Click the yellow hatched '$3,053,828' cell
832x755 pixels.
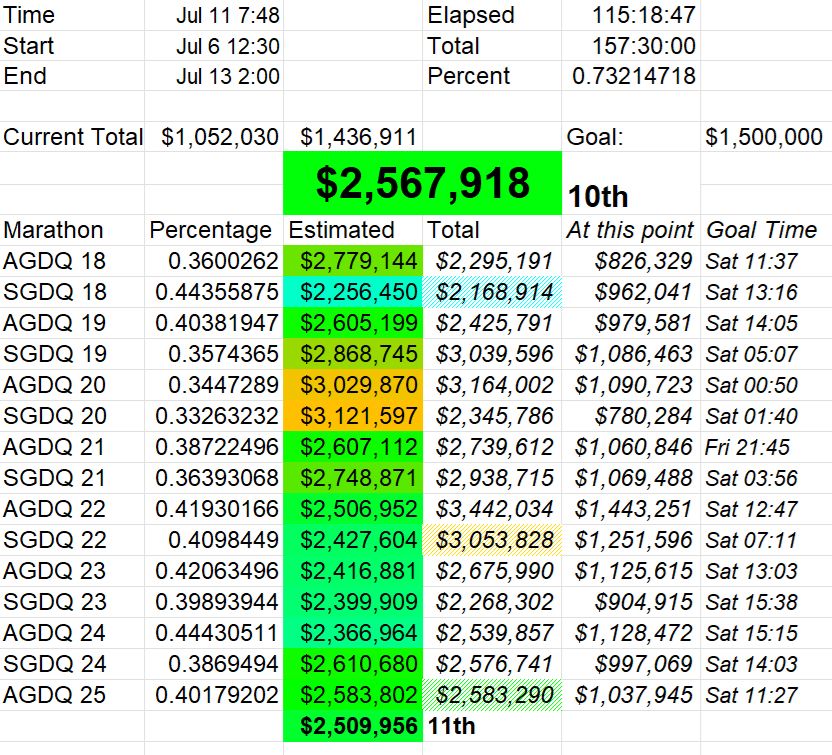(492, 540)
